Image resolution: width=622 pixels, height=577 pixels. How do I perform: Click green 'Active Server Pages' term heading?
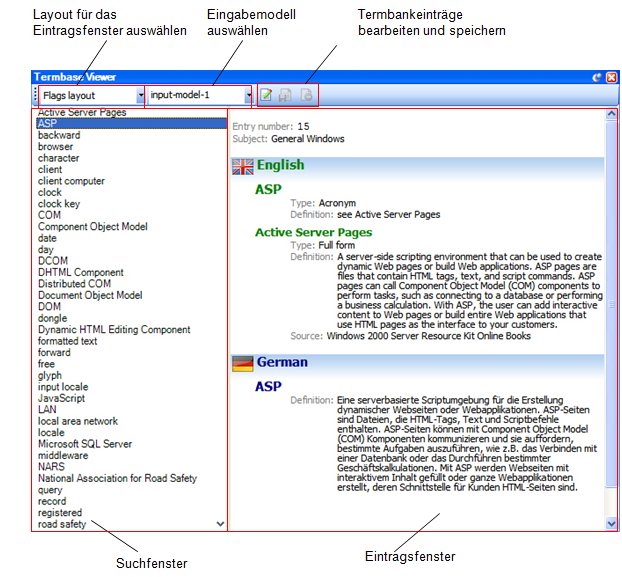(x=313, y=233)
